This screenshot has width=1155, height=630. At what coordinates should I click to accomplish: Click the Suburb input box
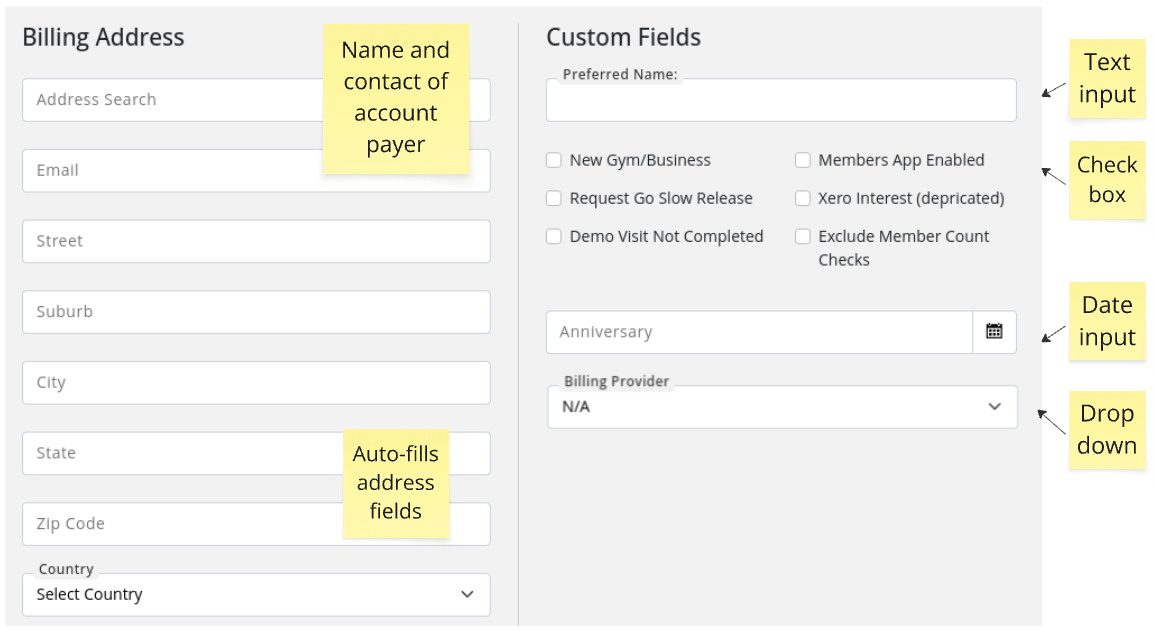click(256, 312)
